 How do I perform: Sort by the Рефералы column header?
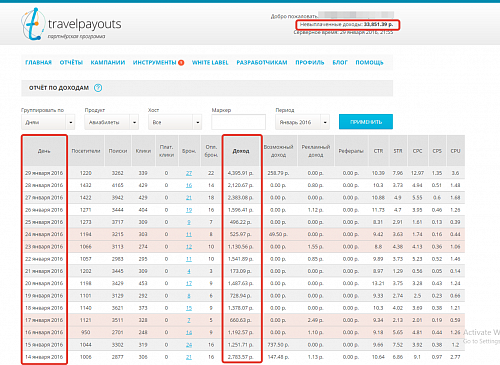coord(351,151)
